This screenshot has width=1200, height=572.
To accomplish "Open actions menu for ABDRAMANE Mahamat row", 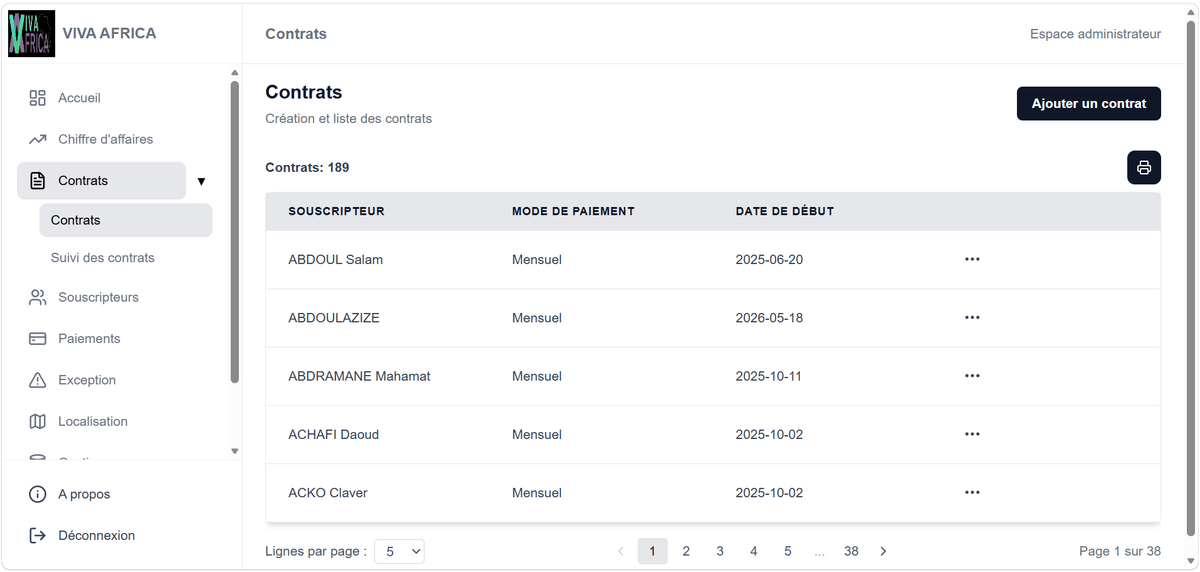I will click(x=972, y=376).
